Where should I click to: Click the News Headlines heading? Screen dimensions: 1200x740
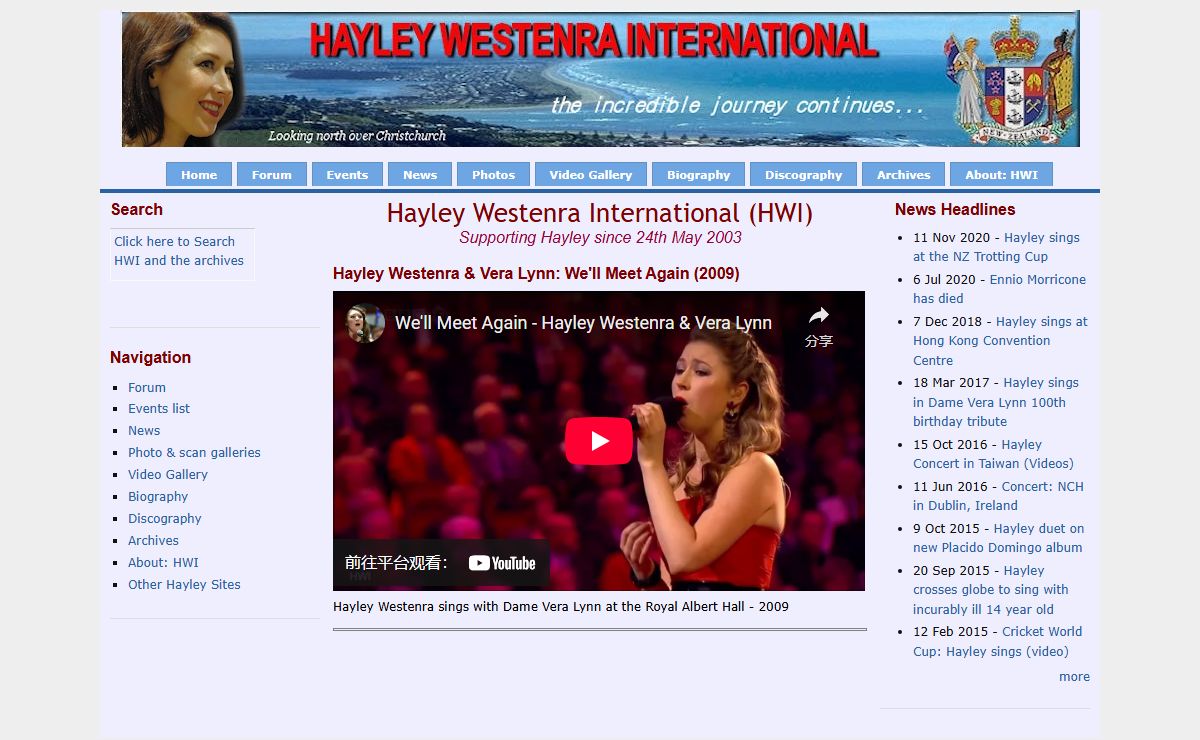click(x=955, y=209)
